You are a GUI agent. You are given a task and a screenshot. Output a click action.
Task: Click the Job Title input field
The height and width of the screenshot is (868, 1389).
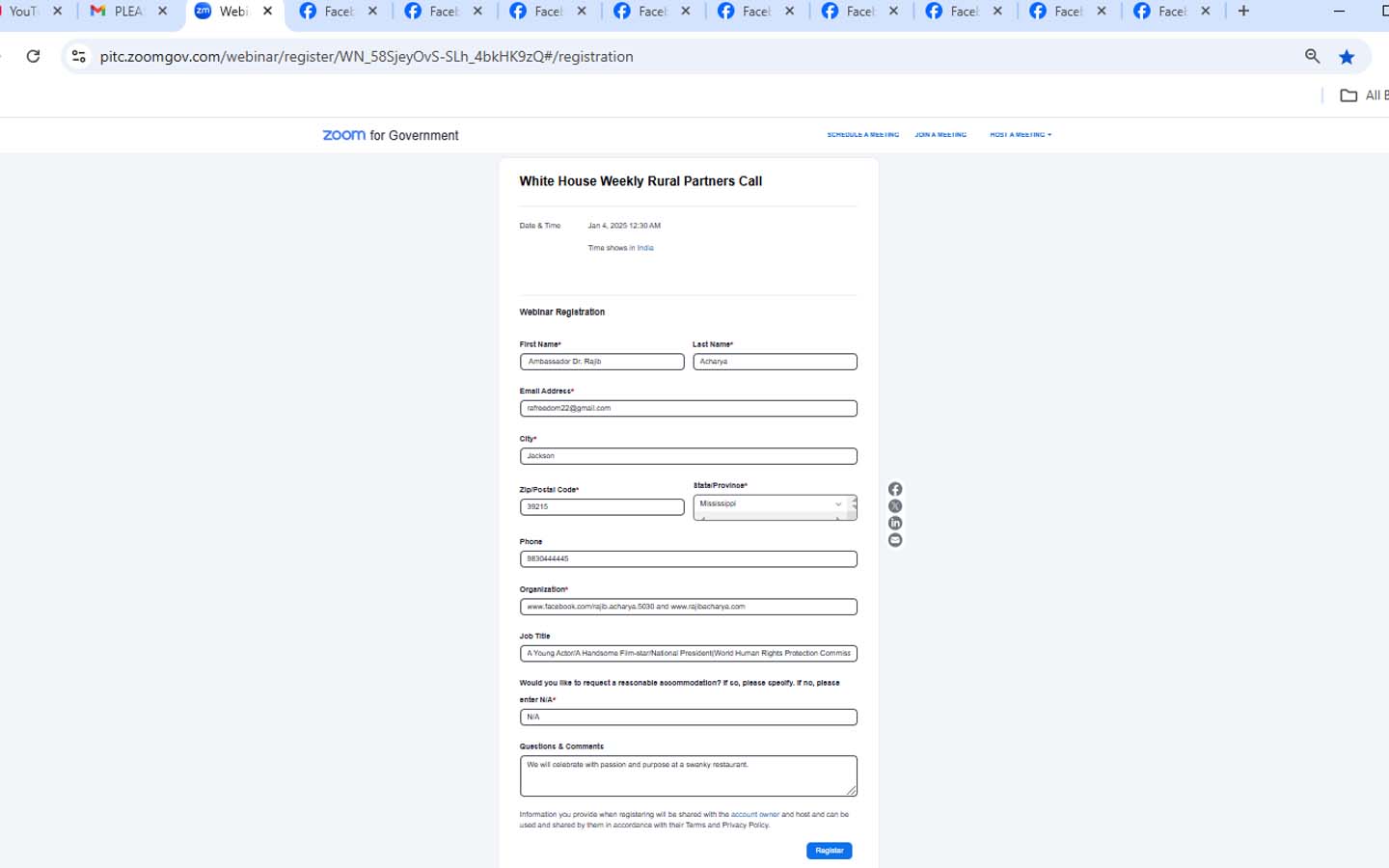tap(689, 654)
